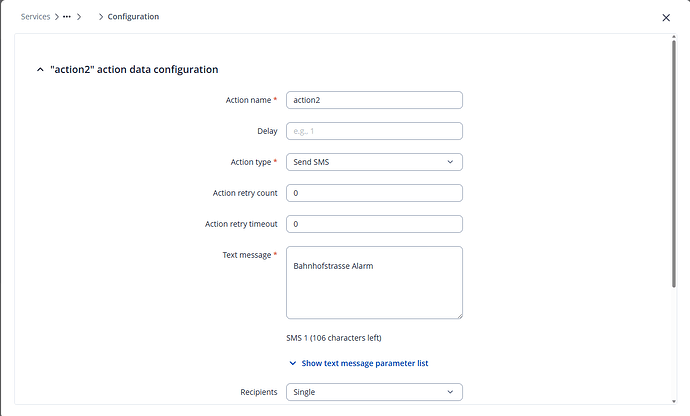Focus the Delay input field
Viewport: 690px width, 416px height.
[374, 131]
